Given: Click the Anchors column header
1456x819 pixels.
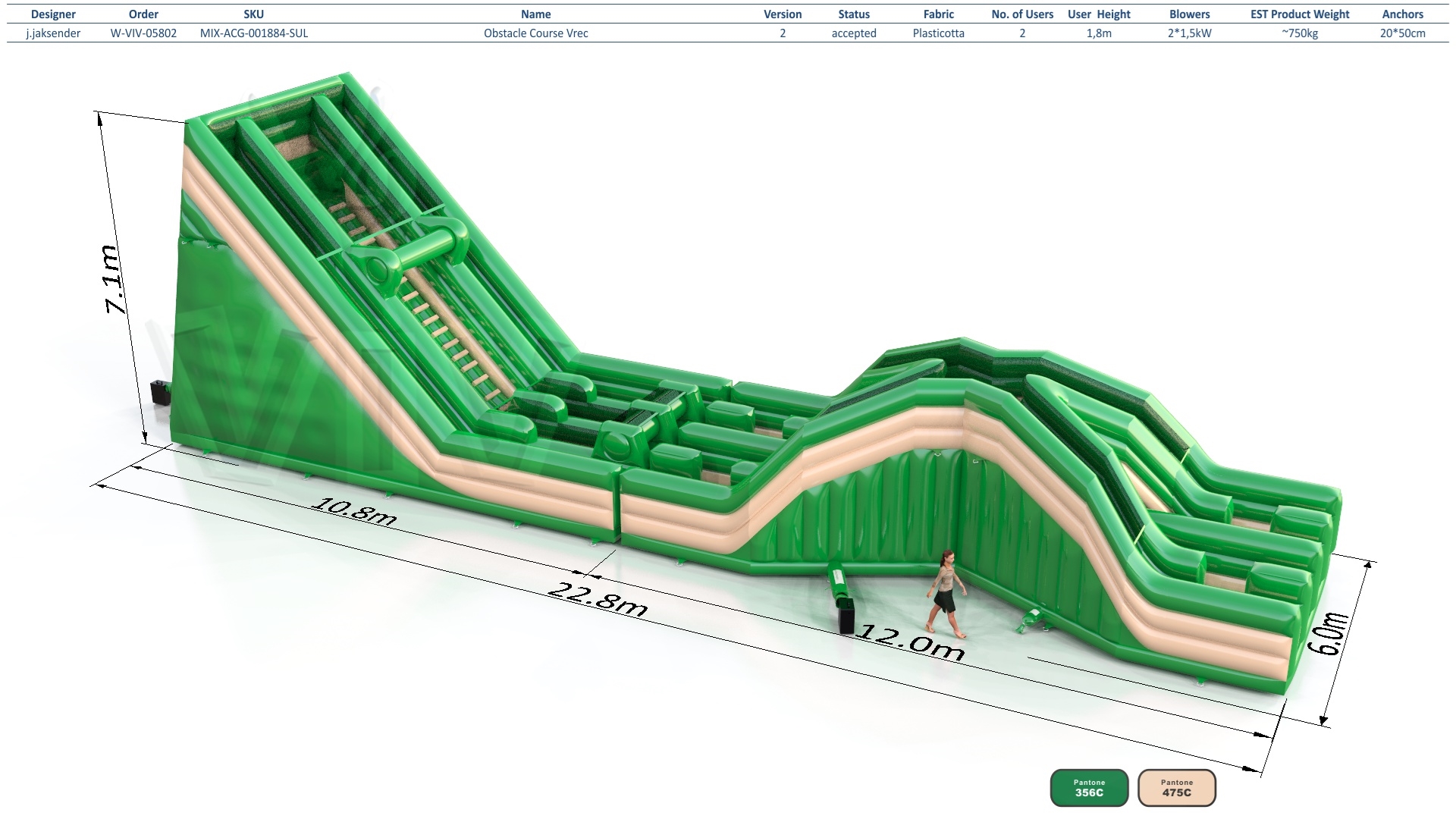Looking at the screenshot, I should [x=1402, y=14].
